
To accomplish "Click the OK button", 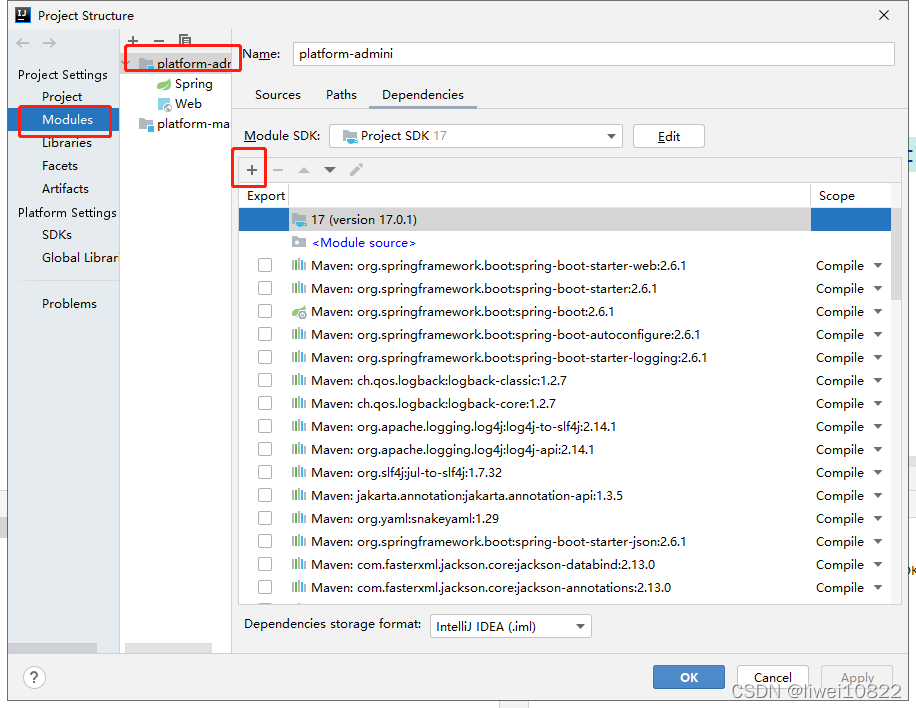I will click(689, 677).
